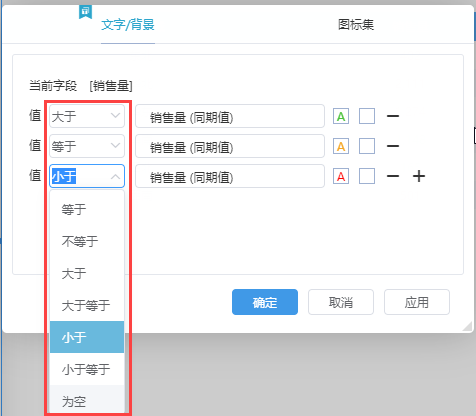The image size is (476, 416).
Task: Click the orange A text color icon
Action: 341,146
